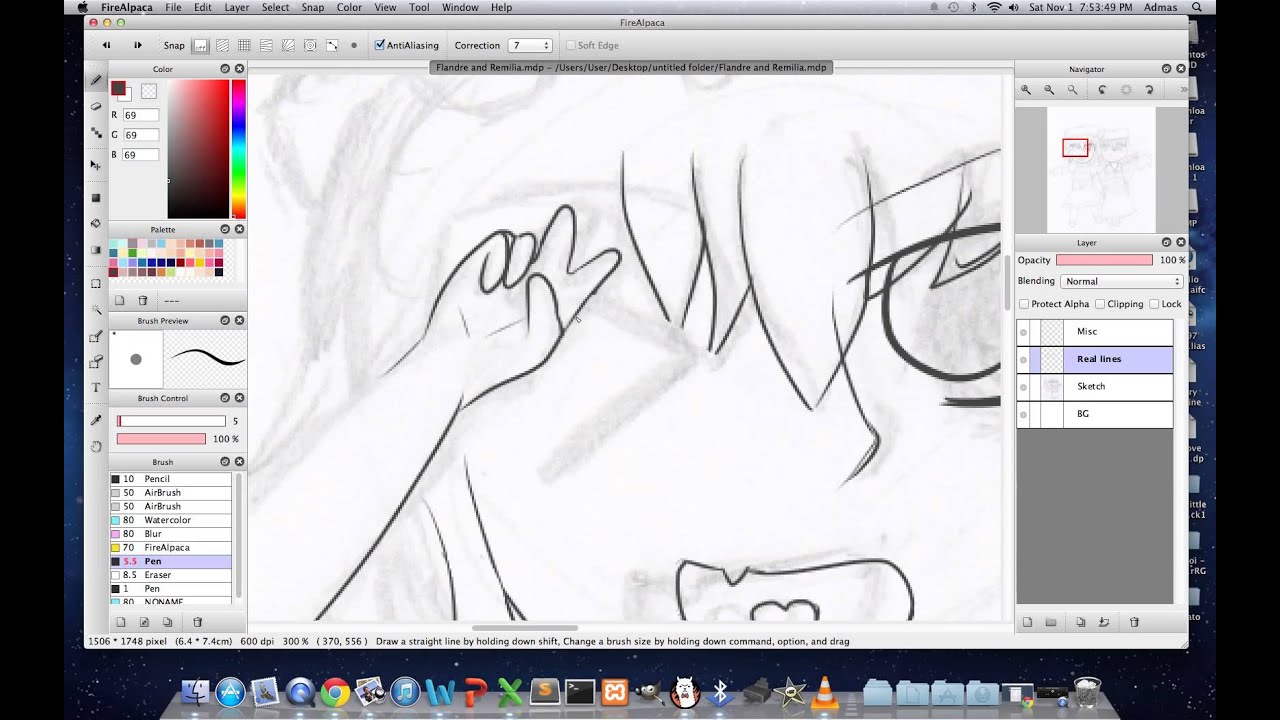Collapse the Palette panel
Image resolution: width=1280 pixels, height=720 pixels.
pyautogui.click(x=224, y=229)
